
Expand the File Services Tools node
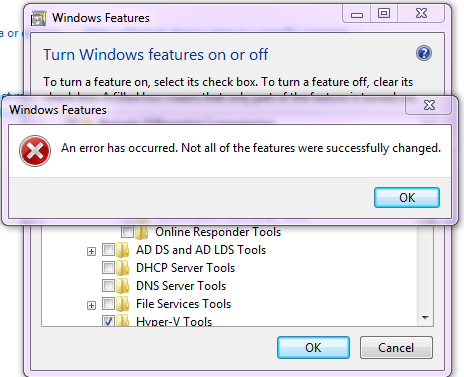(x=91, y=305)
